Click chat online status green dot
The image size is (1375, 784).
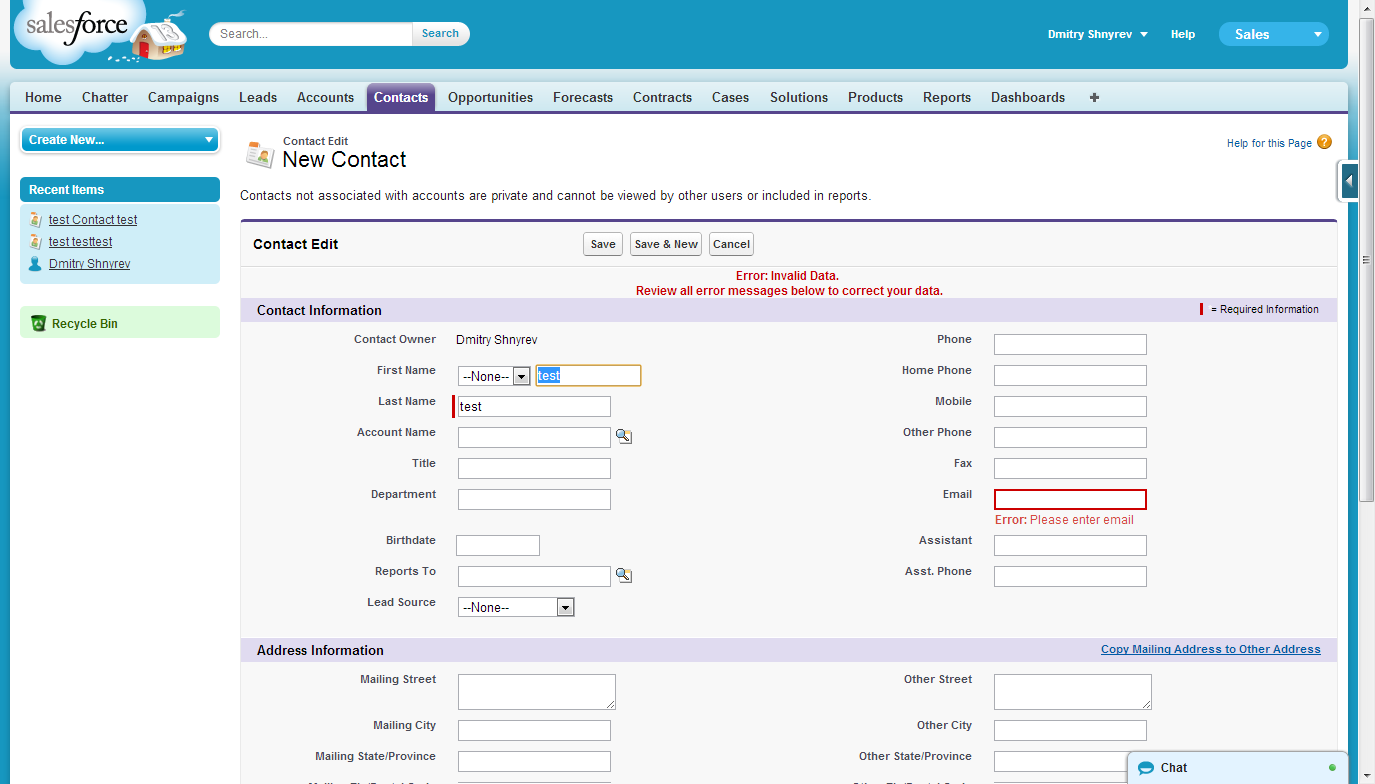(x=1332, y=768)
